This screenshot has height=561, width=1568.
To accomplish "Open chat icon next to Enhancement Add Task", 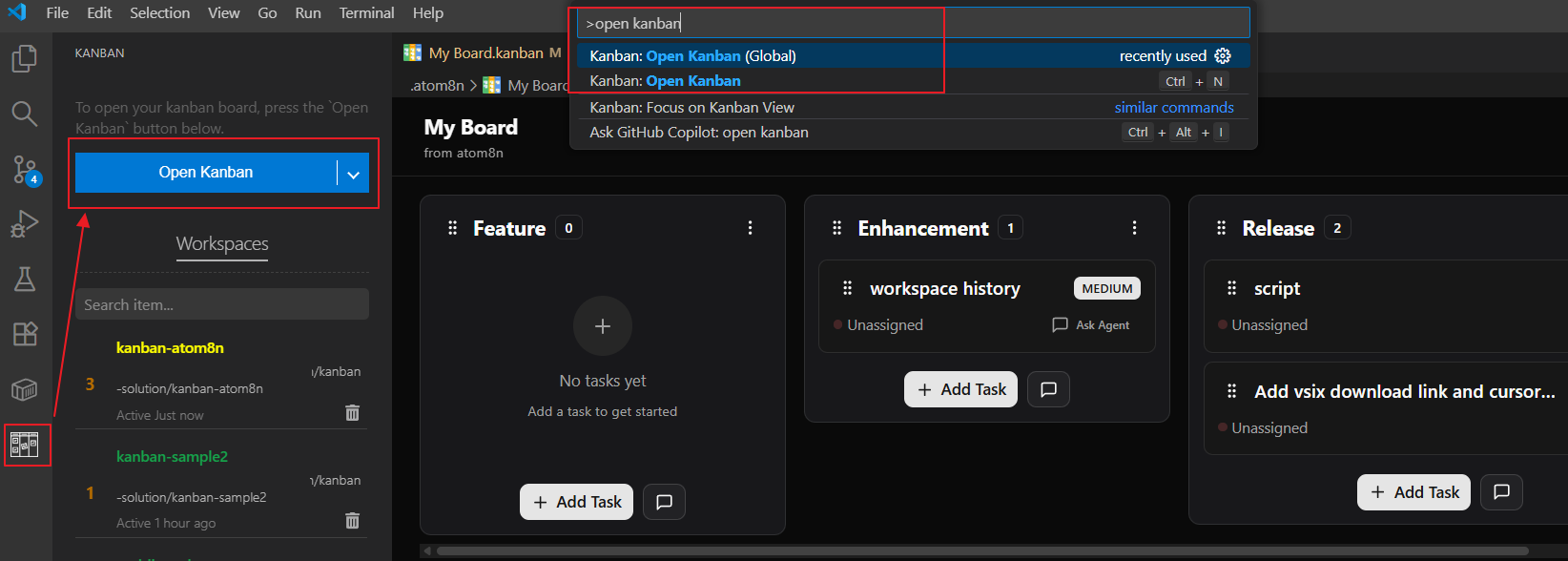I will [x=1049, y=389].
